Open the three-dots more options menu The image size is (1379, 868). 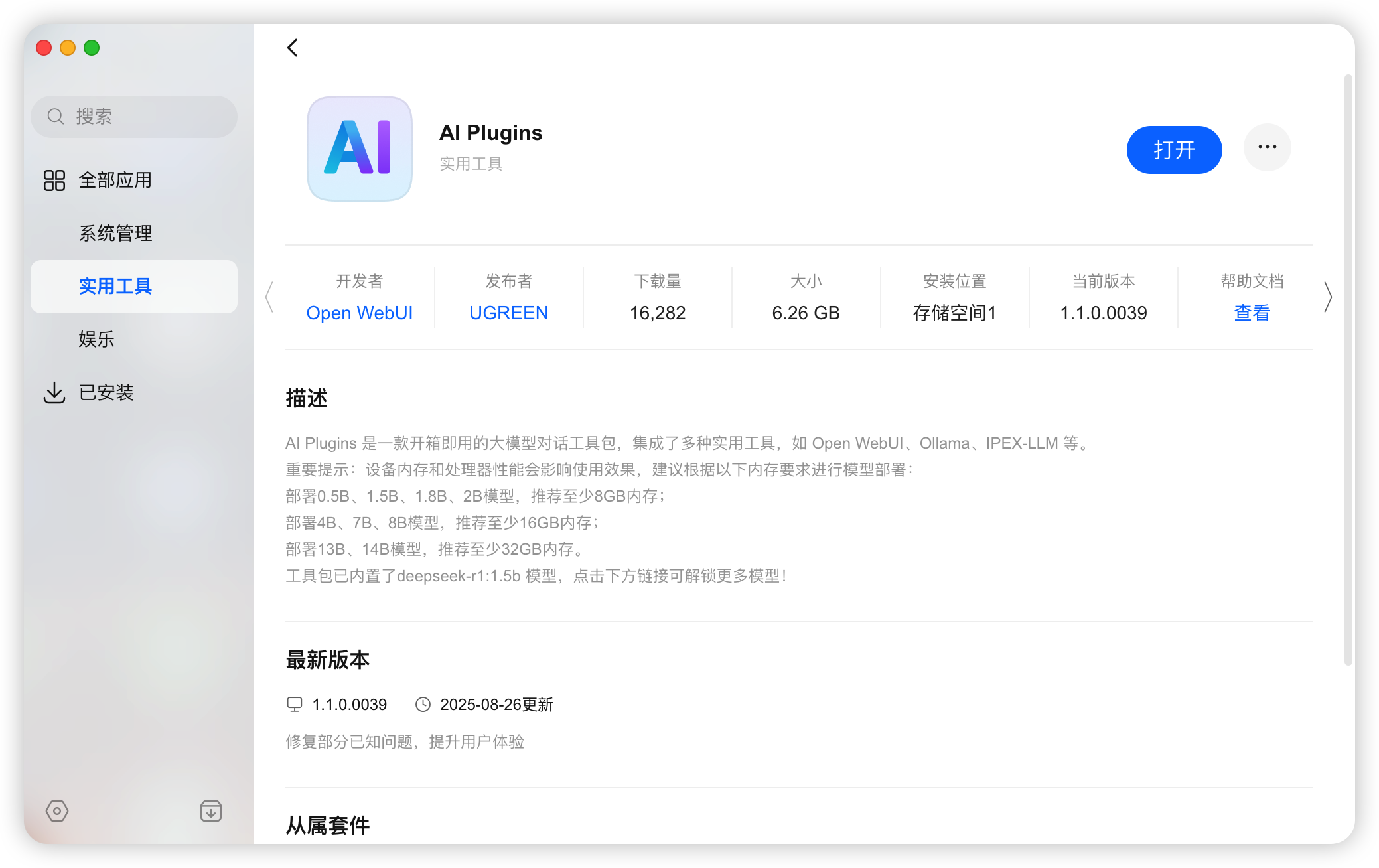pyautogui.click(x=1267, y=147)
